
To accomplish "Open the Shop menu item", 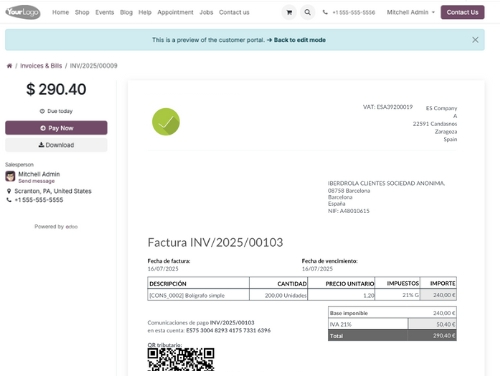I will click(x=82, y=12).
